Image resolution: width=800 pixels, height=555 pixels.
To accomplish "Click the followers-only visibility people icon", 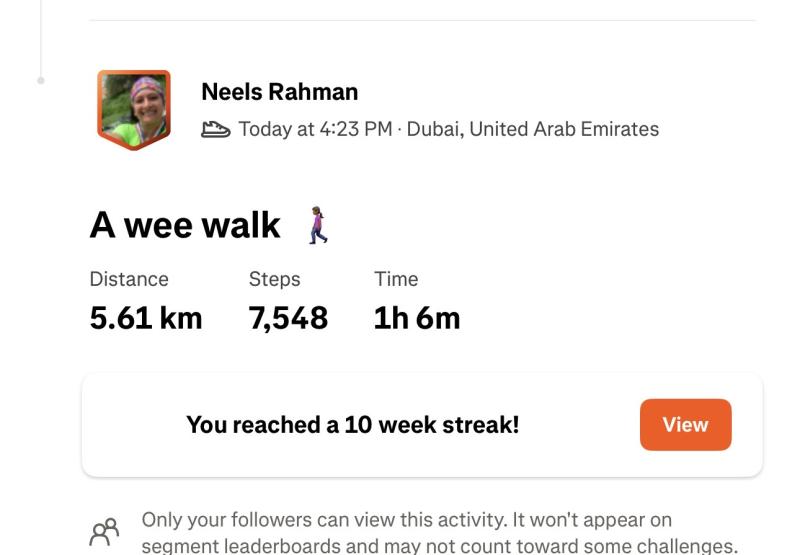I will coord(104,532).
